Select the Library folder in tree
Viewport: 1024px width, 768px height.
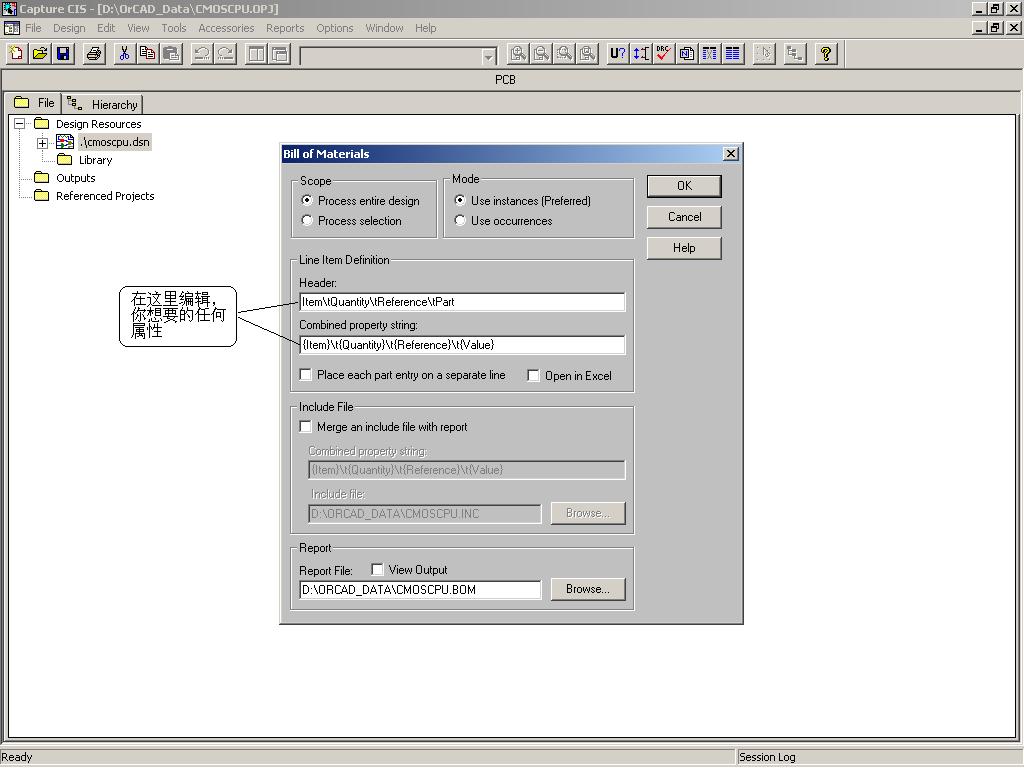[x=95, y=160]
